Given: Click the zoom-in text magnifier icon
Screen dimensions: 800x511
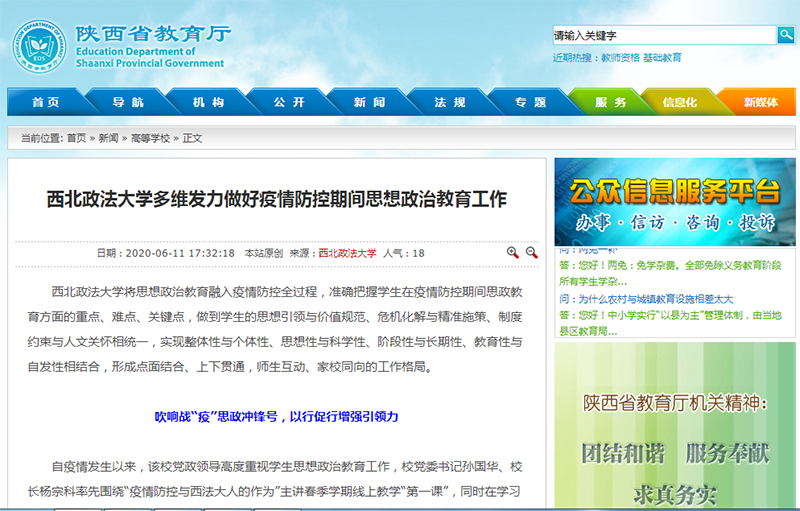Looking at the screenshot, I should pos(513,253).
